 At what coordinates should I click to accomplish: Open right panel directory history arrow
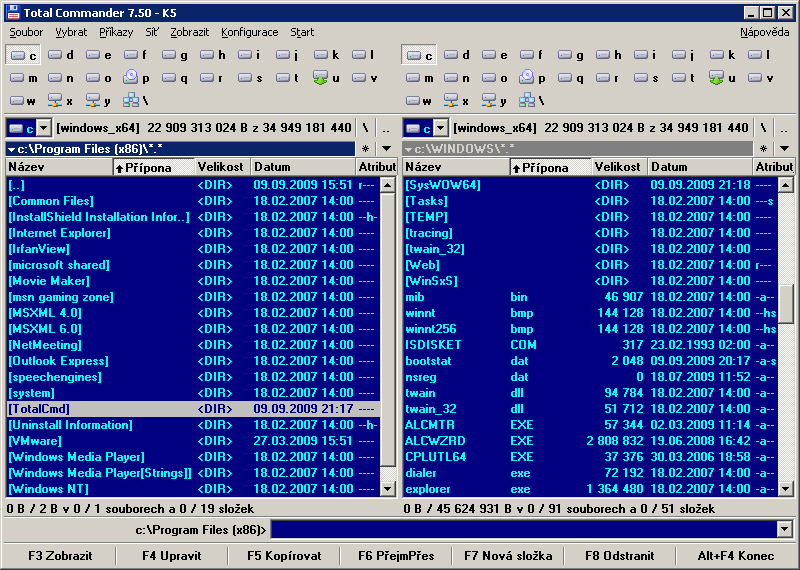point(784,149)
